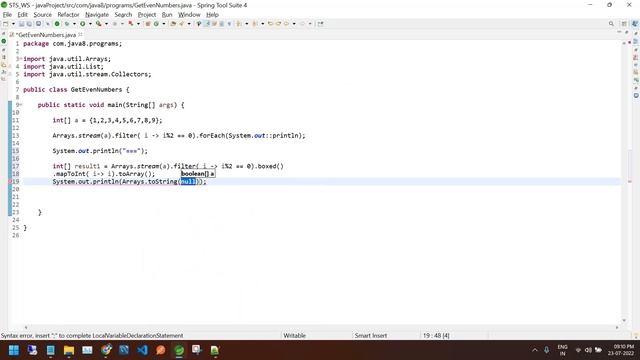Toggle the highlighted Mark Occurrences toolbar button
This screenshot has height=360, width=640.
[x=207, y=24]
